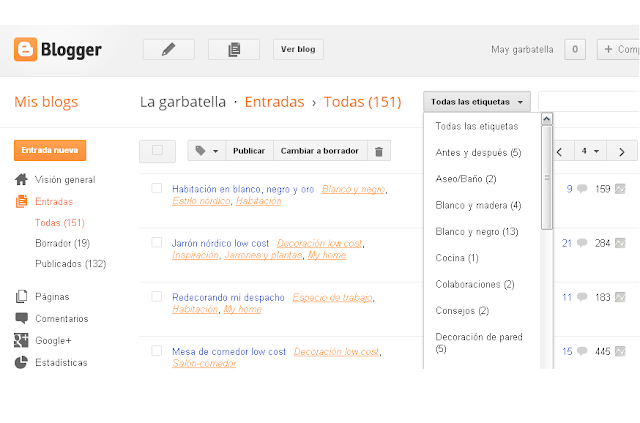Click the labels list scrollbar thumb
This screenshot has width=640, height=423.
(547, 178)
